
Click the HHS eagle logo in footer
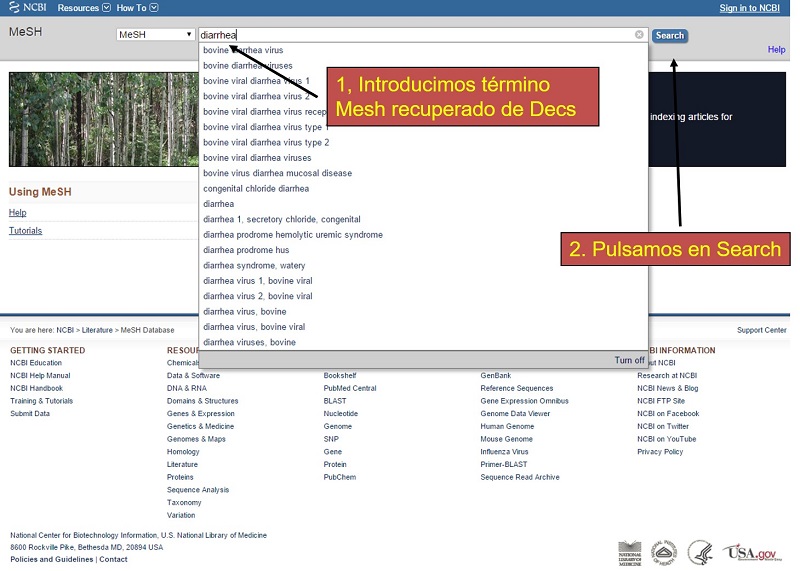click(699, 552)
